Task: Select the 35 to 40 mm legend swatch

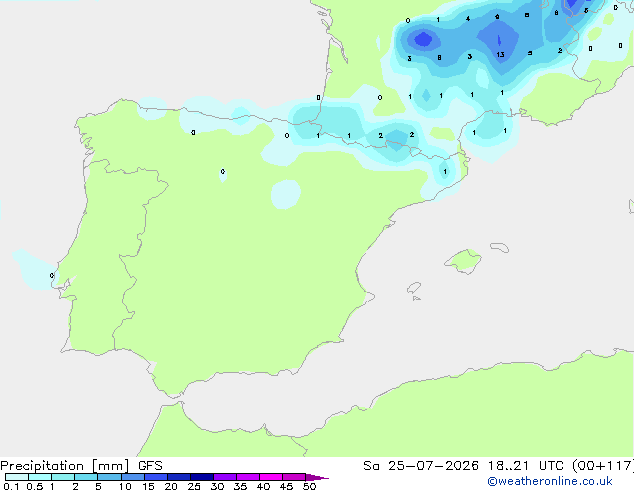Action: coord(248,477)
